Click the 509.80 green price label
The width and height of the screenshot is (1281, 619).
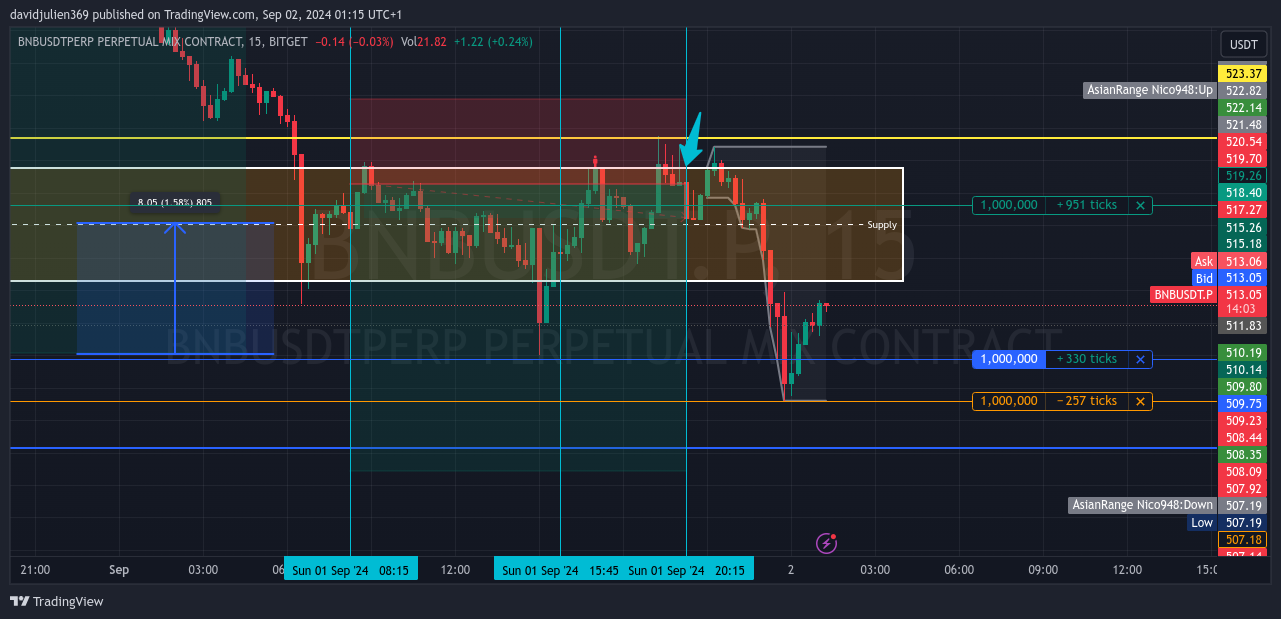(x=1243, y=386)
